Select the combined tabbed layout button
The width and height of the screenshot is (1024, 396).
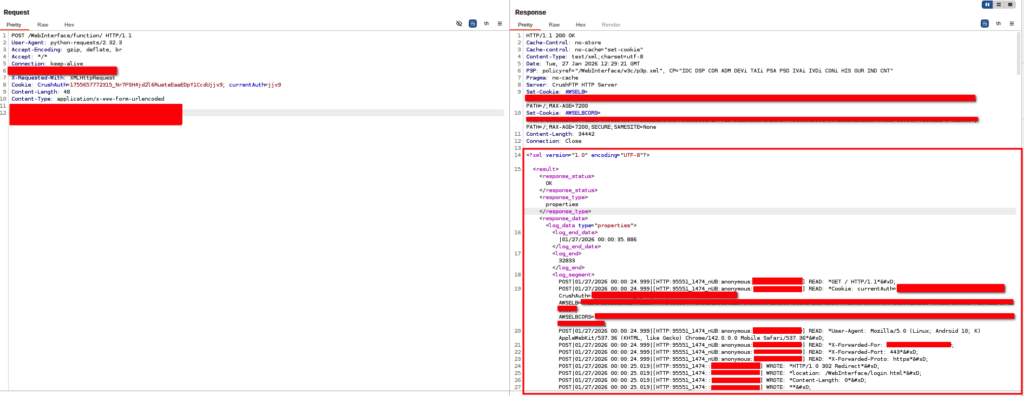click(1010, 5)
